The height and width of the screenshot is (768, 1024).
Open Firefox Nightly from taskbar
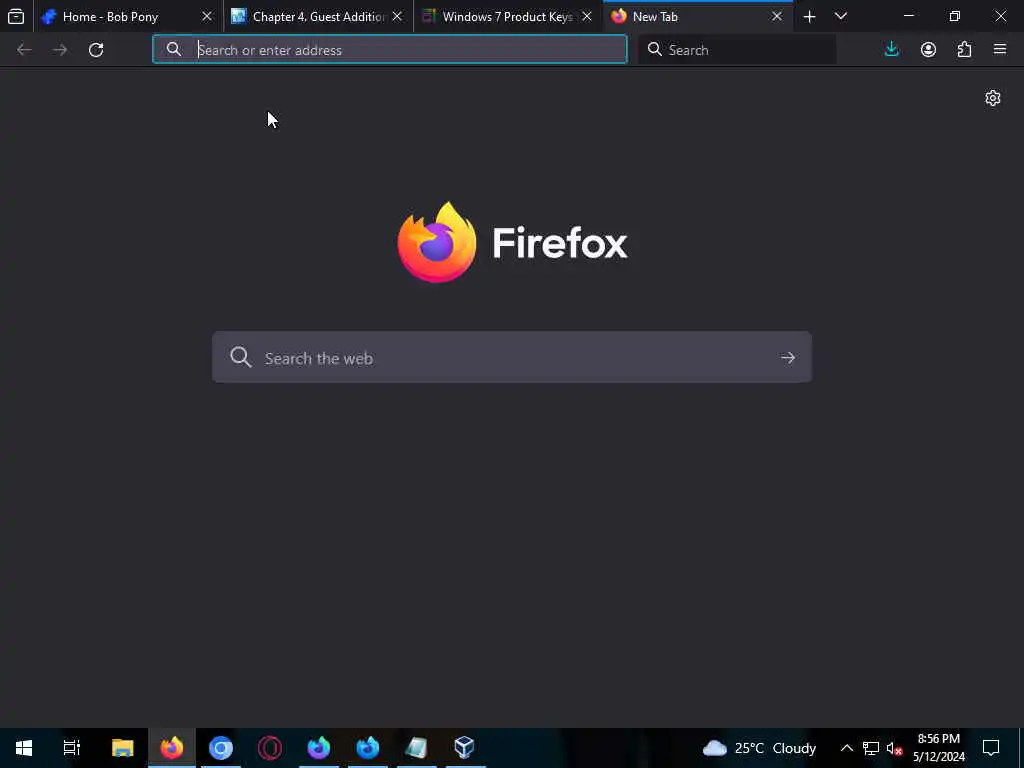coord(319,748)
